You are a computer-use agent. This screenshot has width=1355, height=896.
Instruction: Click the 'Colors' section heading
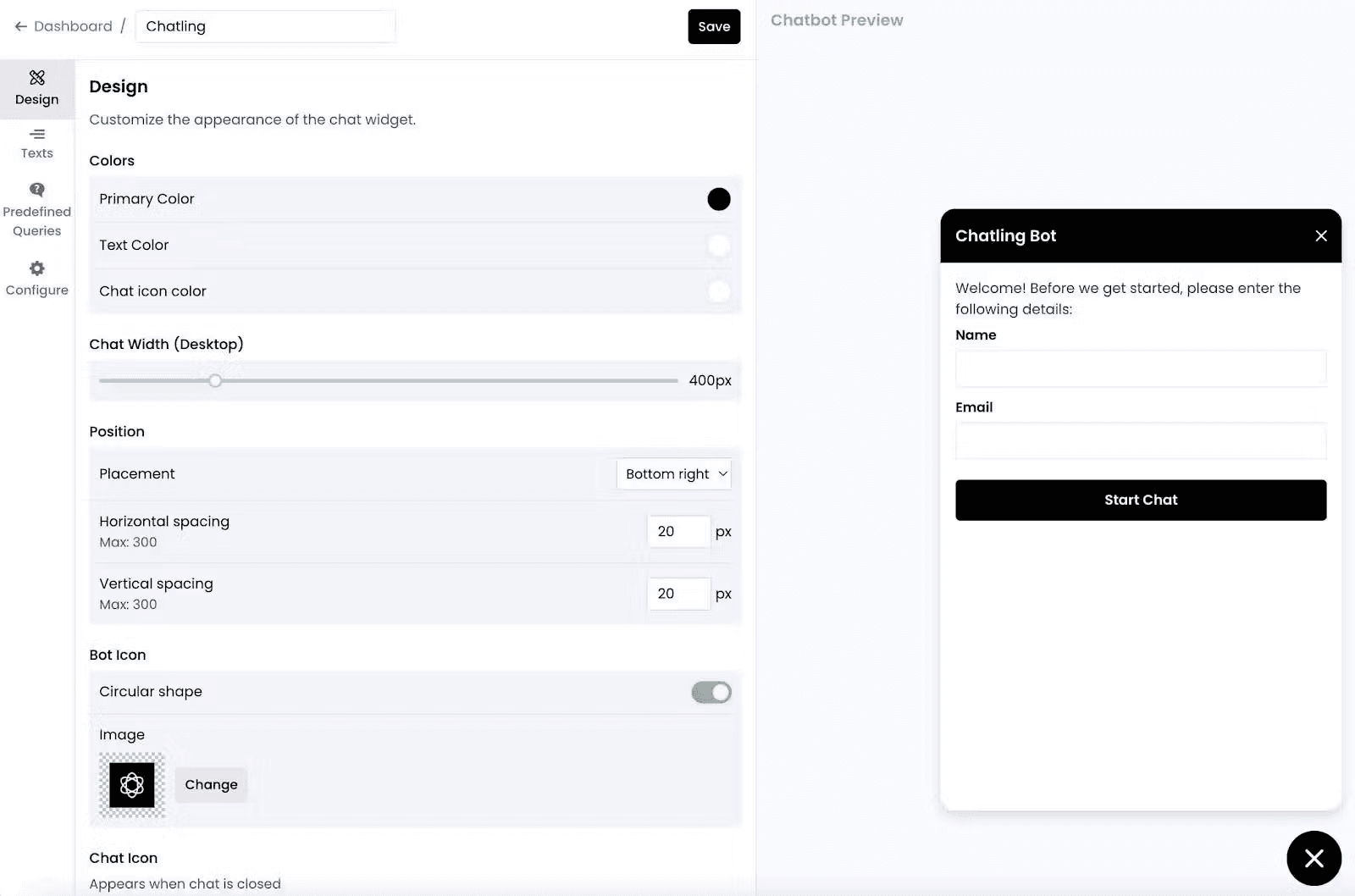coord(112,161)
